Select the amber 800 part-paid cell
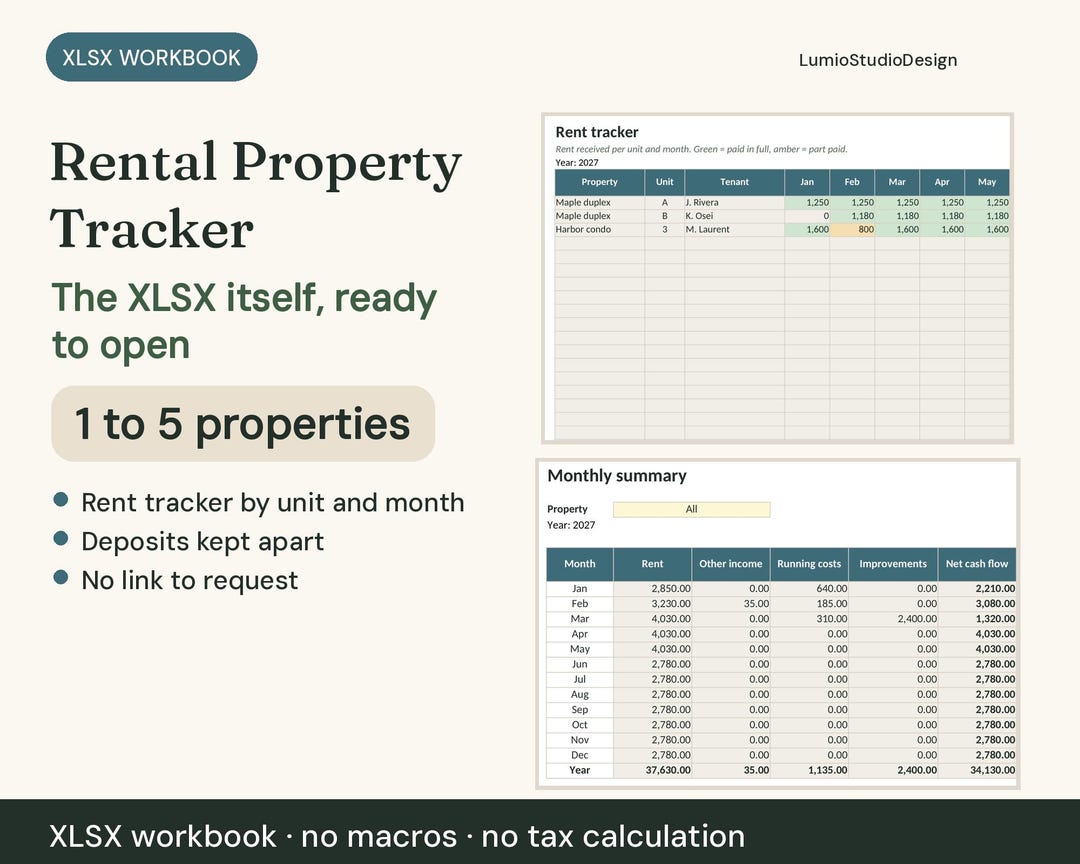This screenshot has height=864, width=1080. 852,229
